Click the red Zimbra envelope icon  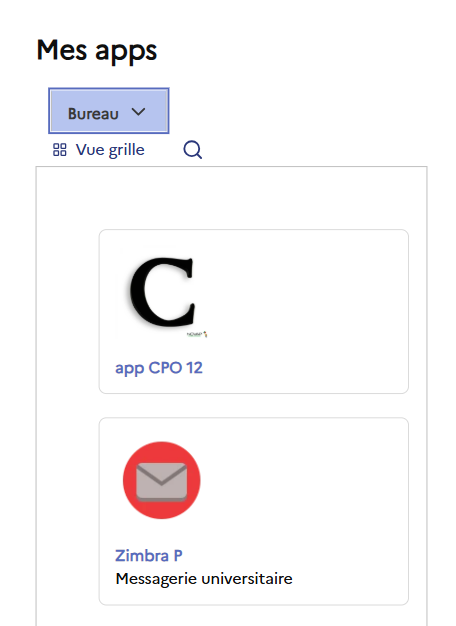click(x=161, y=480)
